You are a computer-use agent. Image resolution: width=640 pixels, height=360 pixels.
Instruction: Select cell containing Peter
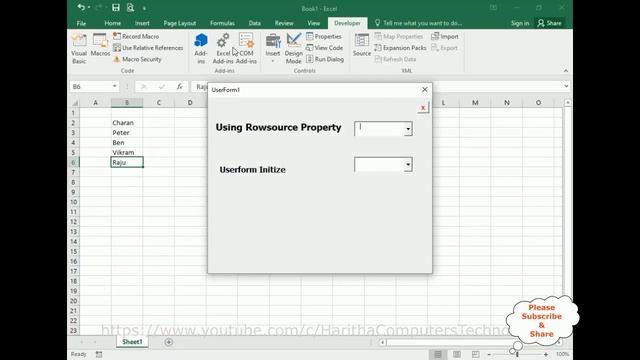(x=127, y=133)
